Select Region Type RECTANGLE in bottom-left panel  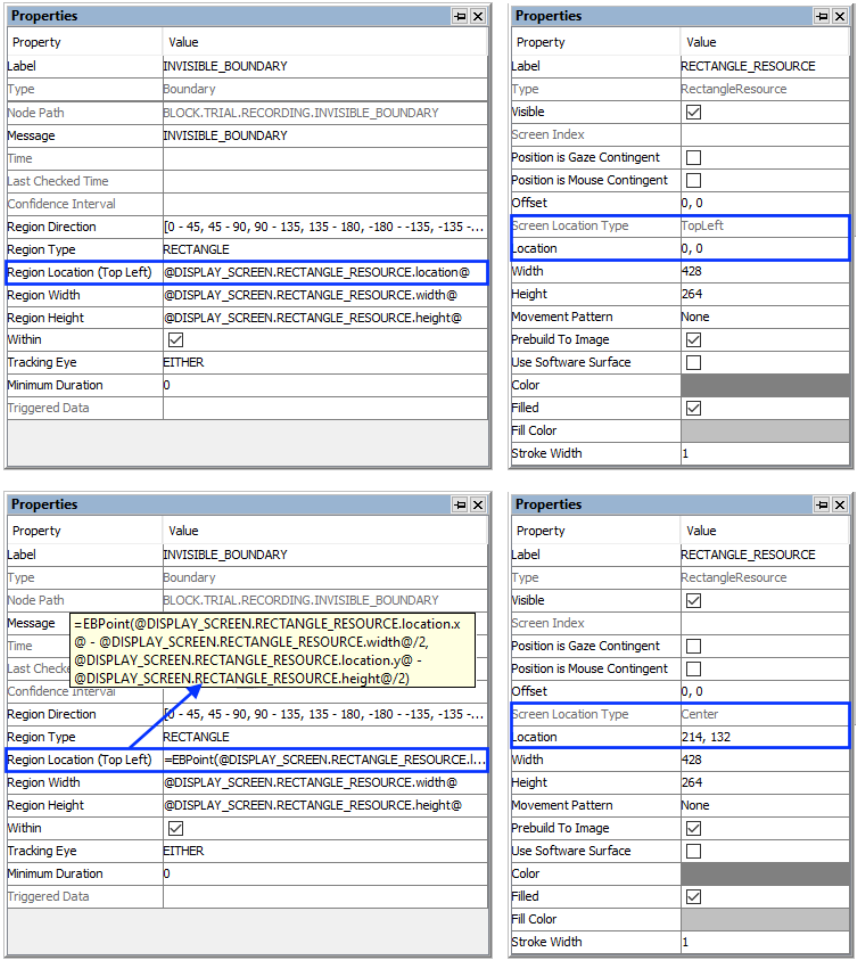tap(325, 737)
